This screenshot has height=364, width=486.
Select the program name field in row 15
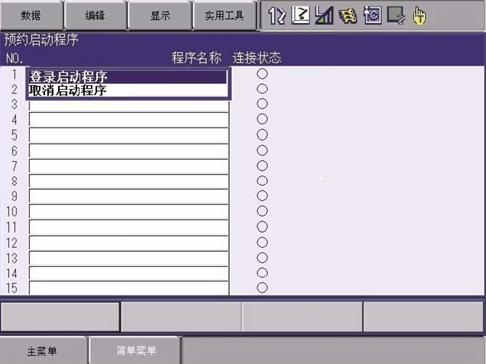click(129, 288)
